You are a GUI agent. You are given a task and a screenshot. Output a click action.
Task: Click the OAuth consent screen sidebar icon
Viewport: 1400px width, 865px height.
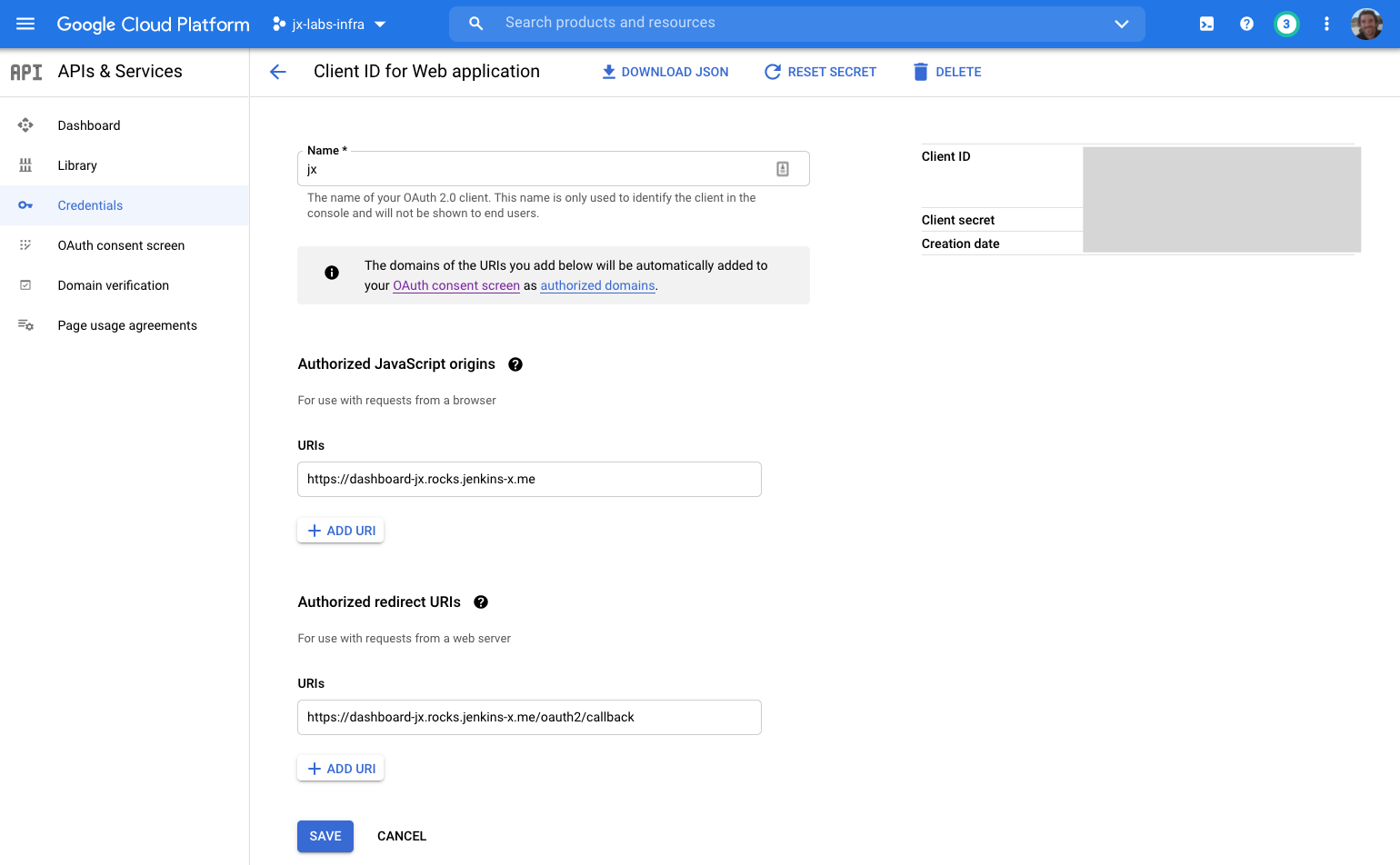click(x=25, y=245)
